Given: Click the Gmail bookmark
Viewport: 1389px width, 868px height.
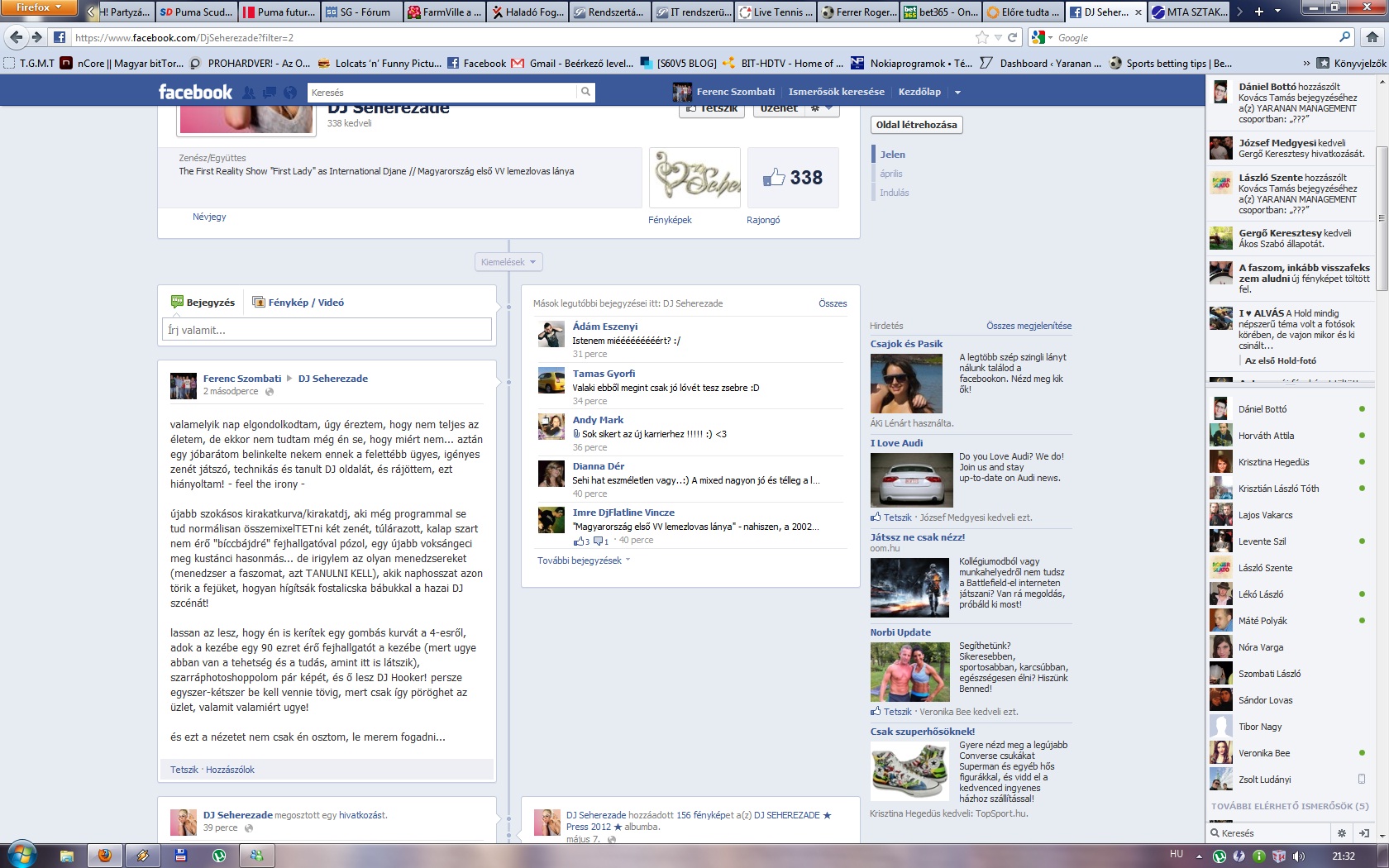Looking at the screenshot, I should 571,63.
